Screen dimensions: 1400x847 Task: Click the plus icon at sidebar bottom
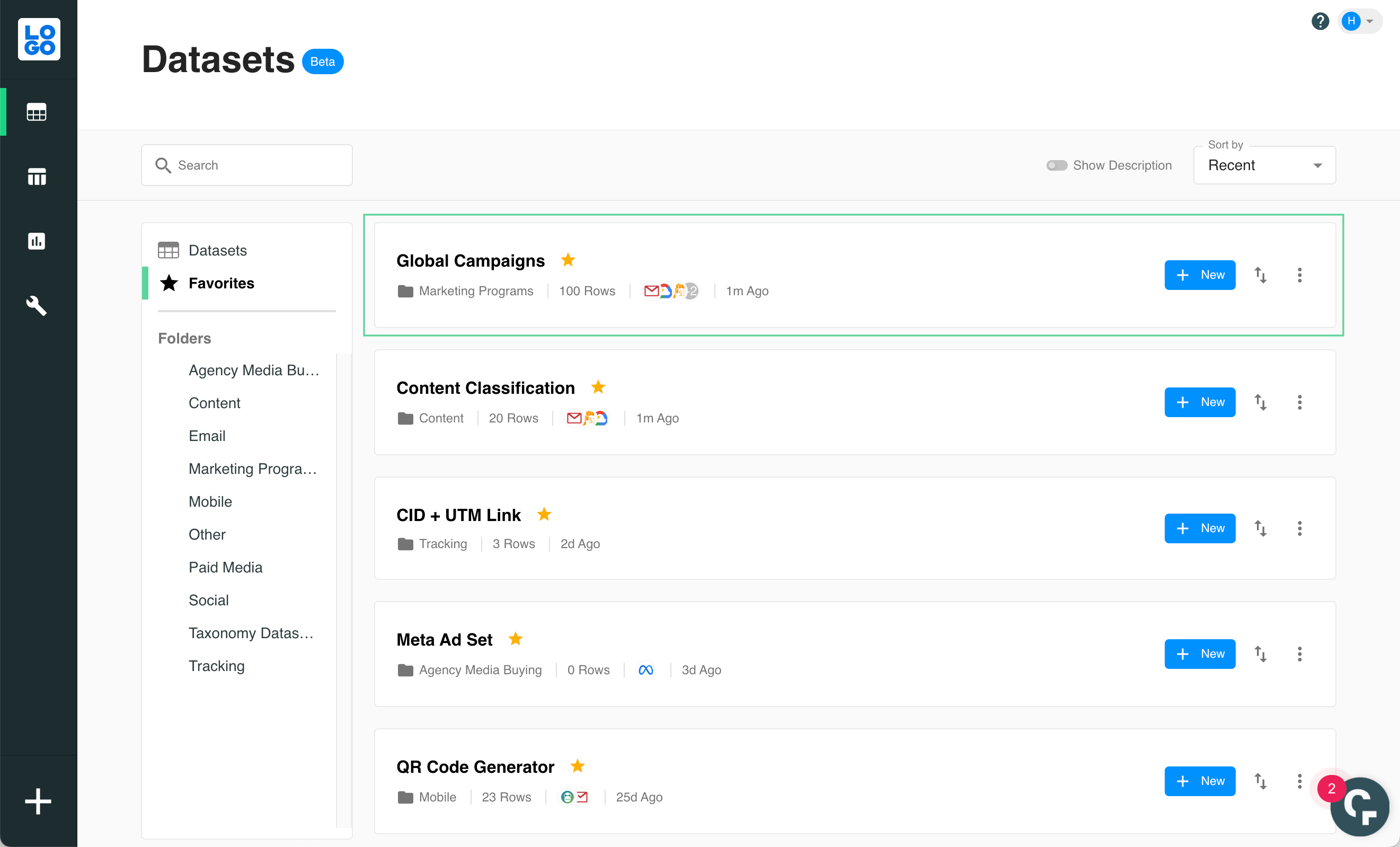point(38,801)
